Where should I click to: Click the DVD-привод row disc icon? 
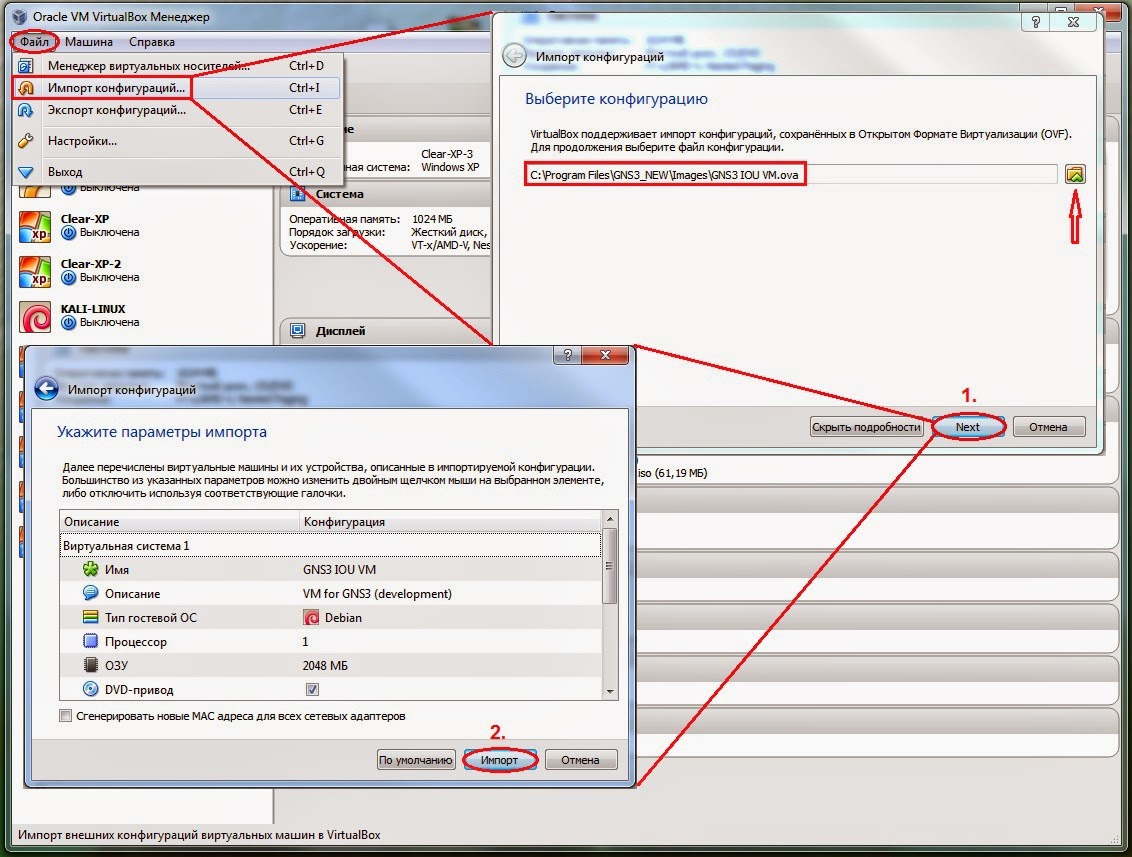(90, 689)
